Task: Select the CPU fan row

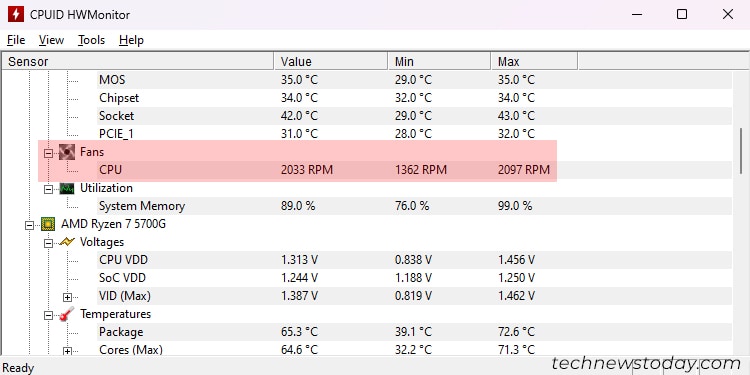Action: [x=414, y=170]
